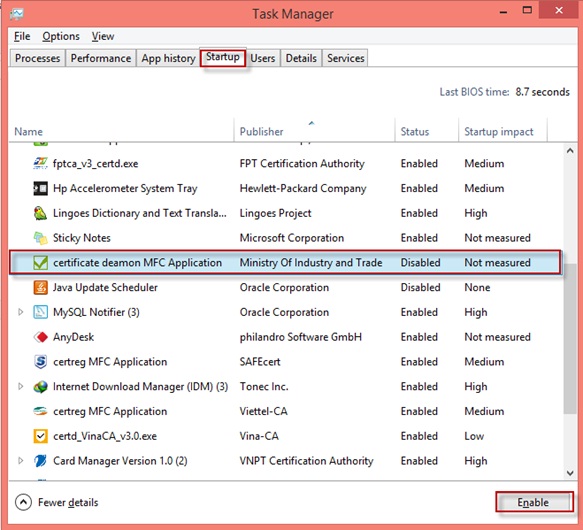
Task: Click the Microsoft Corporation publisher cell
Action: 292,238
